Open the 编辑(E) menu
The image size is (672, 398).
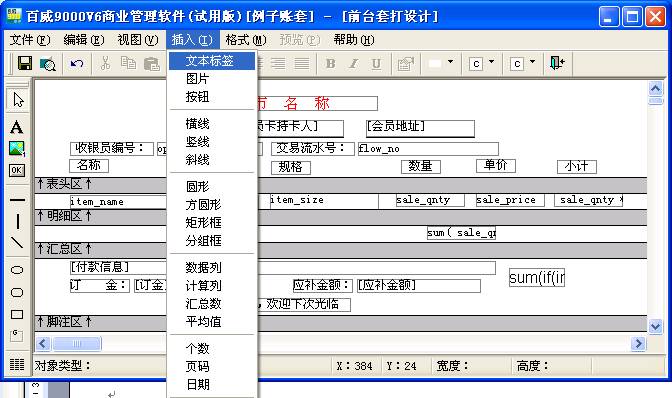tap(84, 40)
